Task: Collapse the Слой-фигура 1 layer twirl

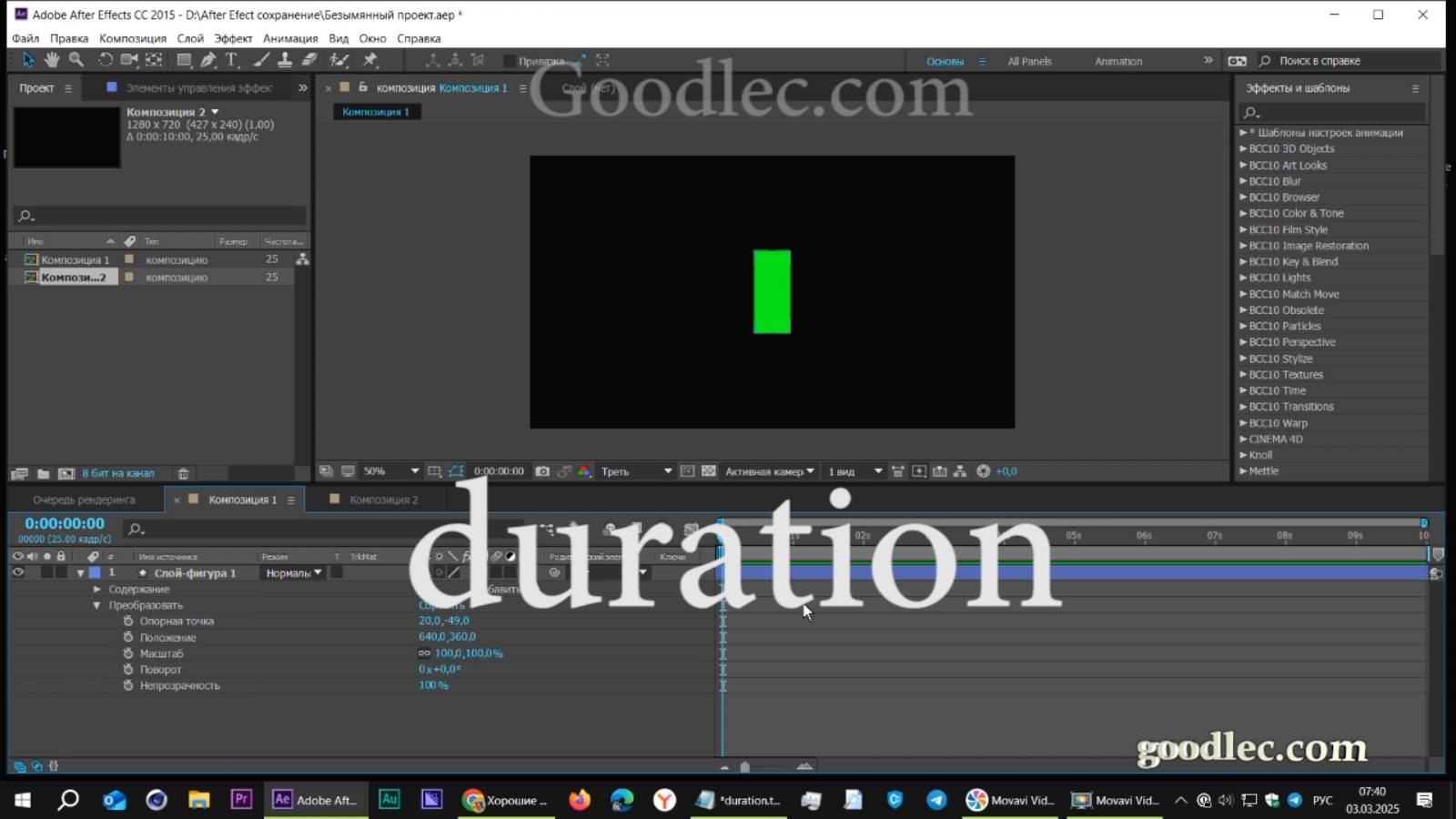Action: (x=81, y=573)
